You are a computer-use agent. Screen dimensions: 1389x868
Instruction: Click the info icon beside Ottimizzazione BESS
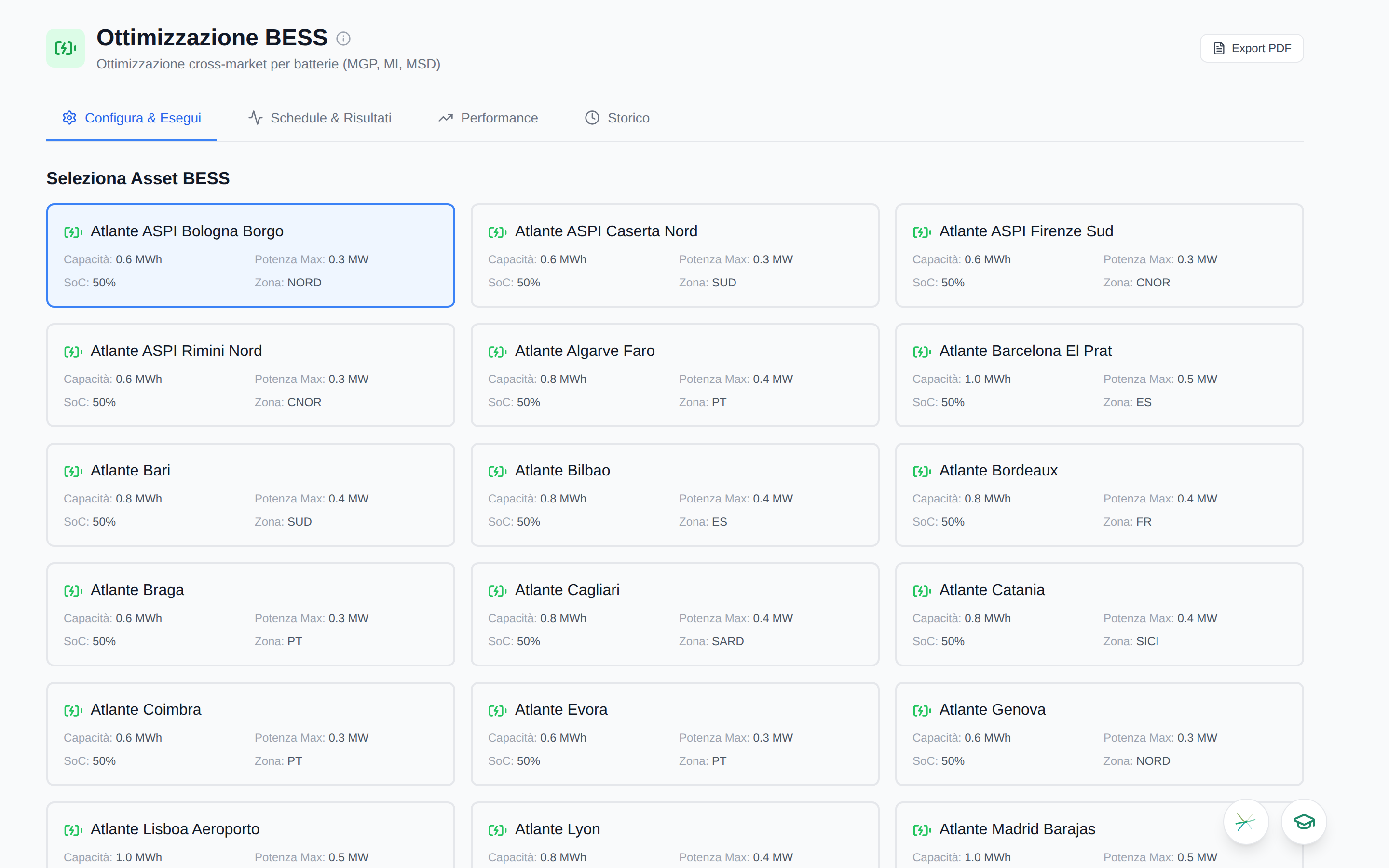(343, 39)
